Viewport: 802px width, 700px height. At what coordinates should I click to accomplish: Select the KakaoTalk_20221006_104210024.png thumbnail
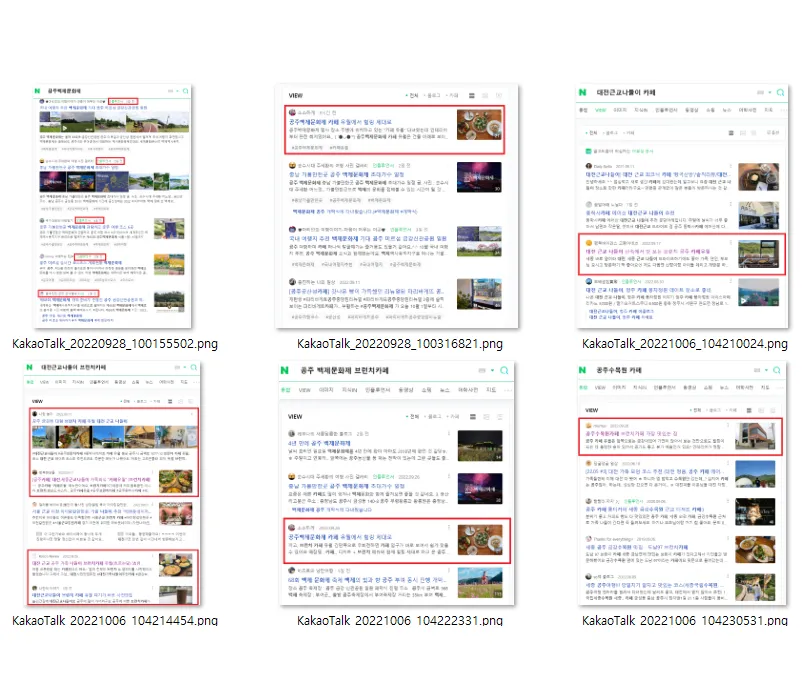[682, 206]
